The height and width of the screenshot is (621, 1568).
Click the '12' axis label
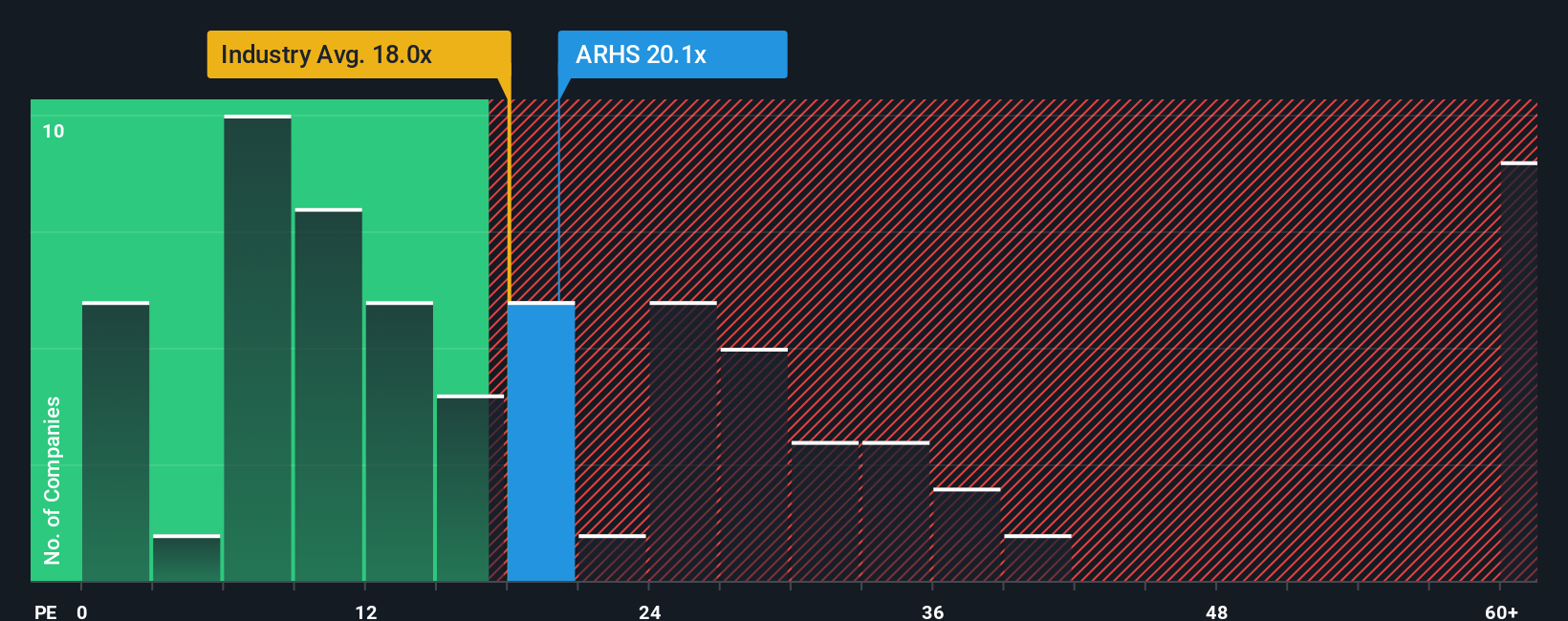pos(366,611)
